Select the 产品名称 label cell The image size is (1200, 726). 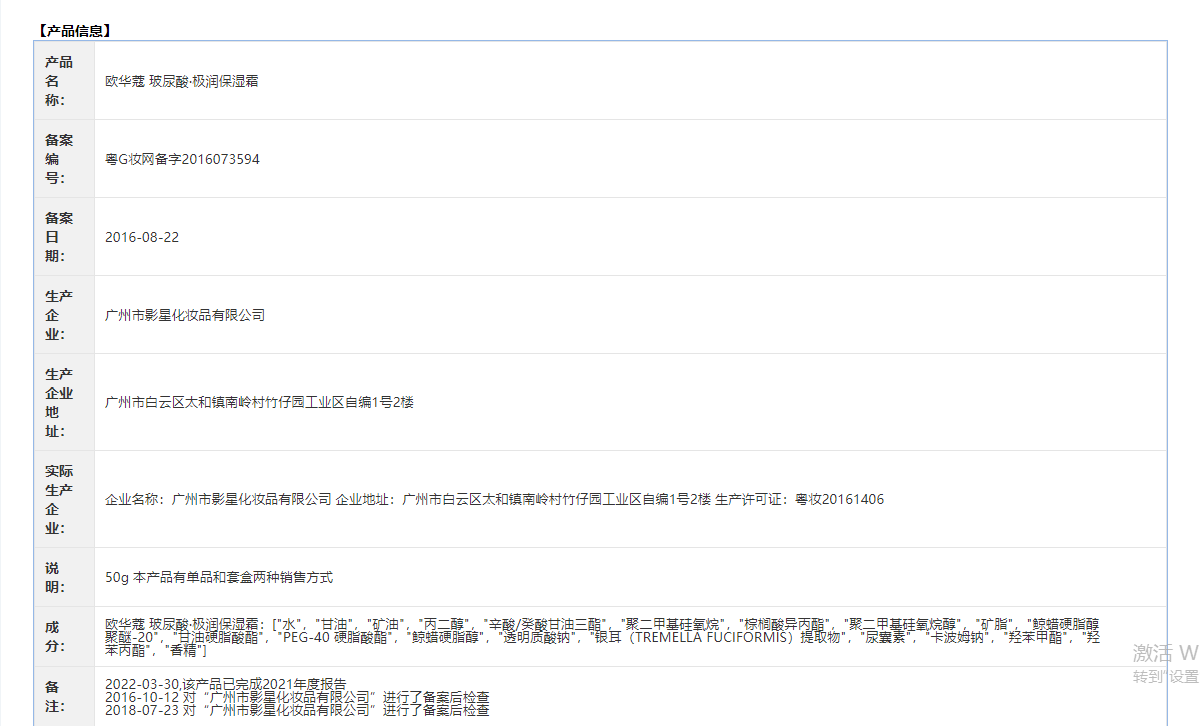(x=64, y=81)
